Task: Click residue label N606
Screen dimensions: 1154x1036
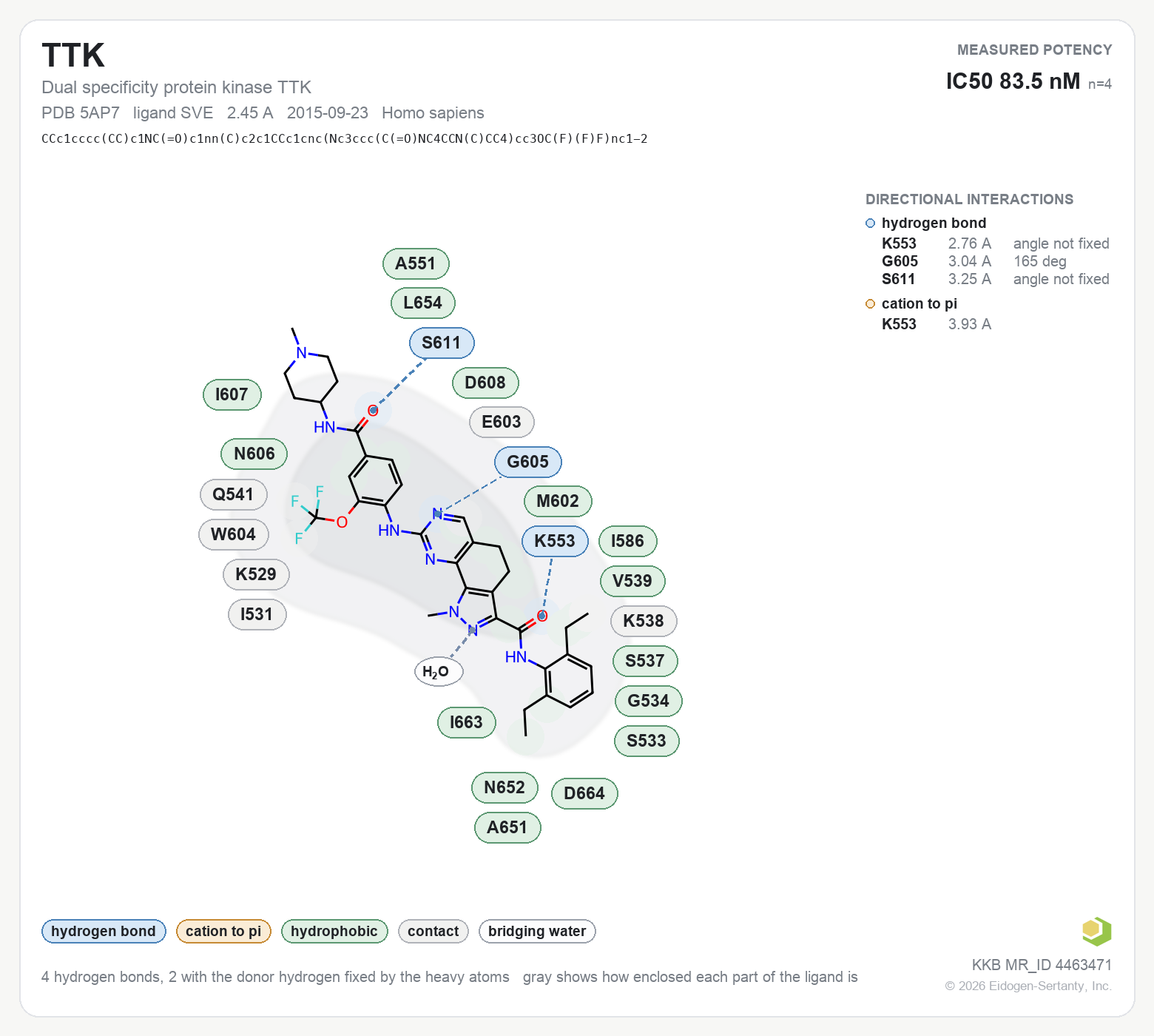Action: tap(254, 454)
